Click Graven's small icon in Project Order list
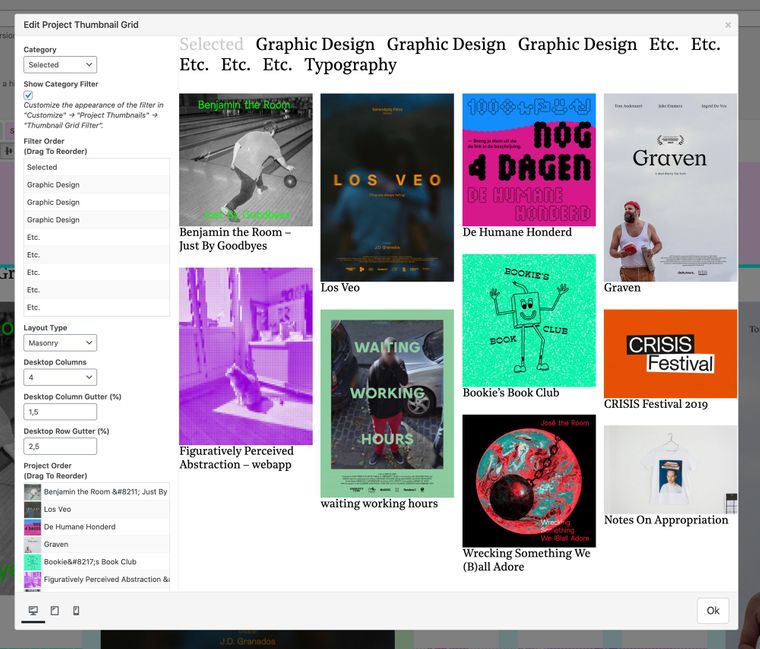760x649 pixels. (33, 544)
